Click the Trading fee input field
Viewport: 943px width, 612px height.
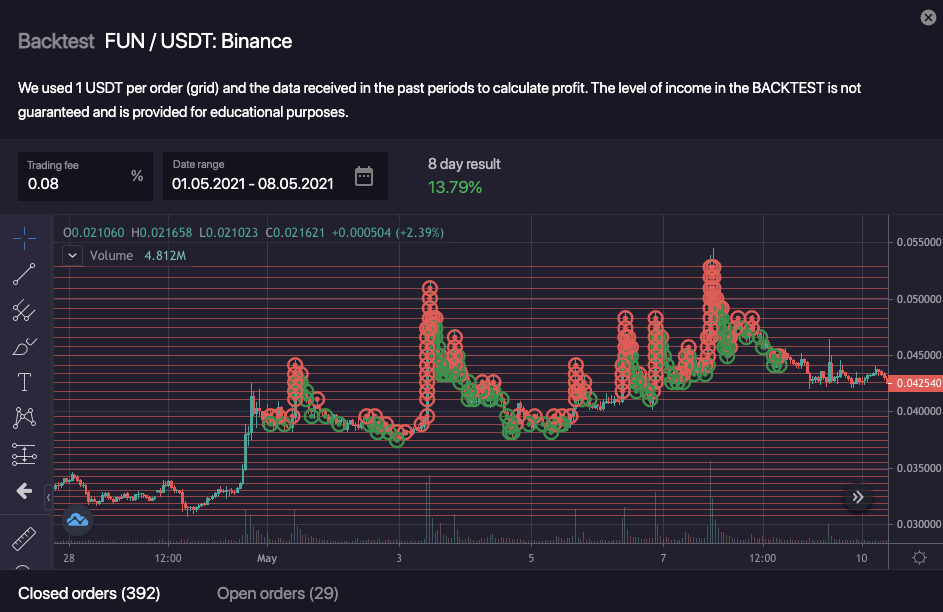click(75, 184)
